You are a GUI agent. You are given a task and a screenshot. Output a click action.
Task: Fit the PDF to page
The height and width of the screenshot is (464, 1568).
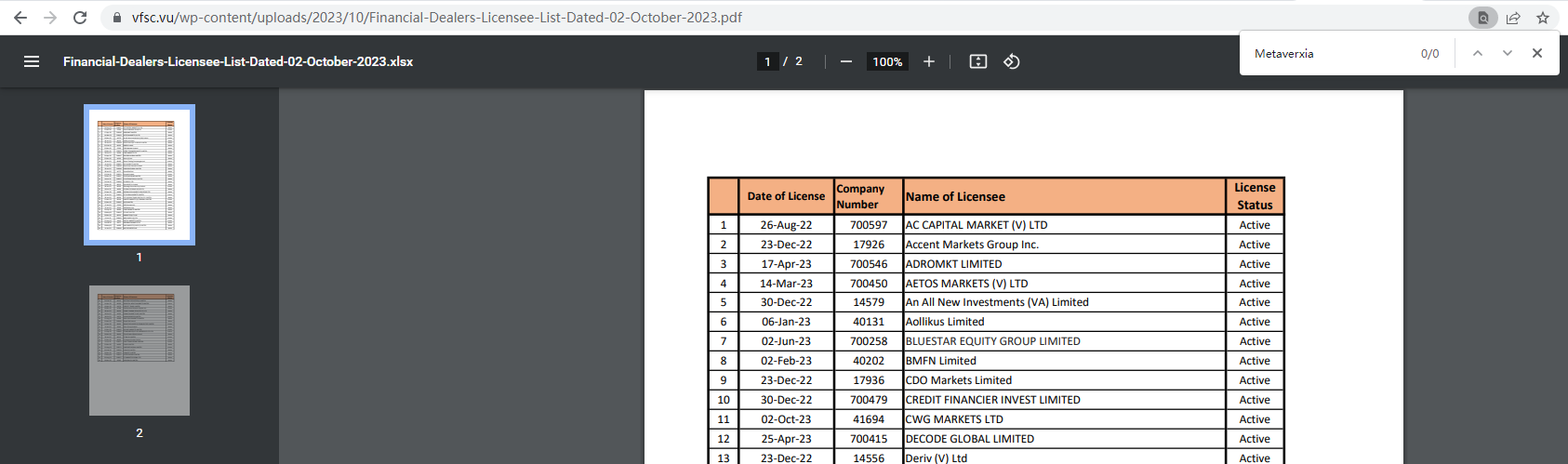pos(978,61)
